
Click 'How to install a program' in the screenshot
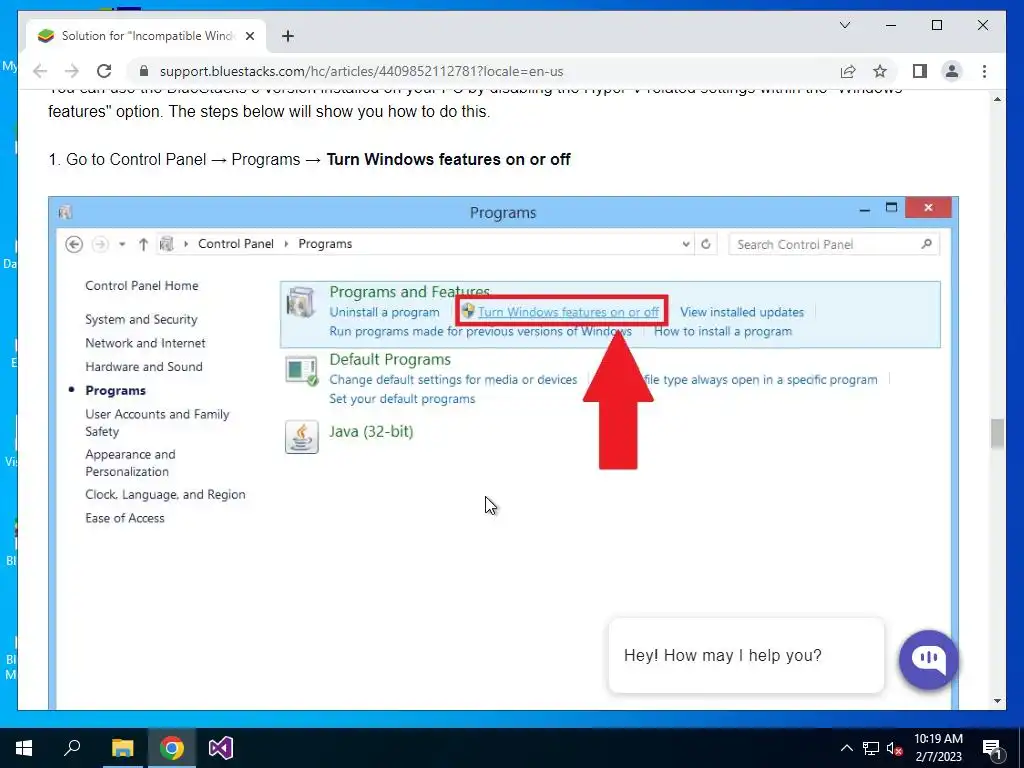[x=723, y=331]
